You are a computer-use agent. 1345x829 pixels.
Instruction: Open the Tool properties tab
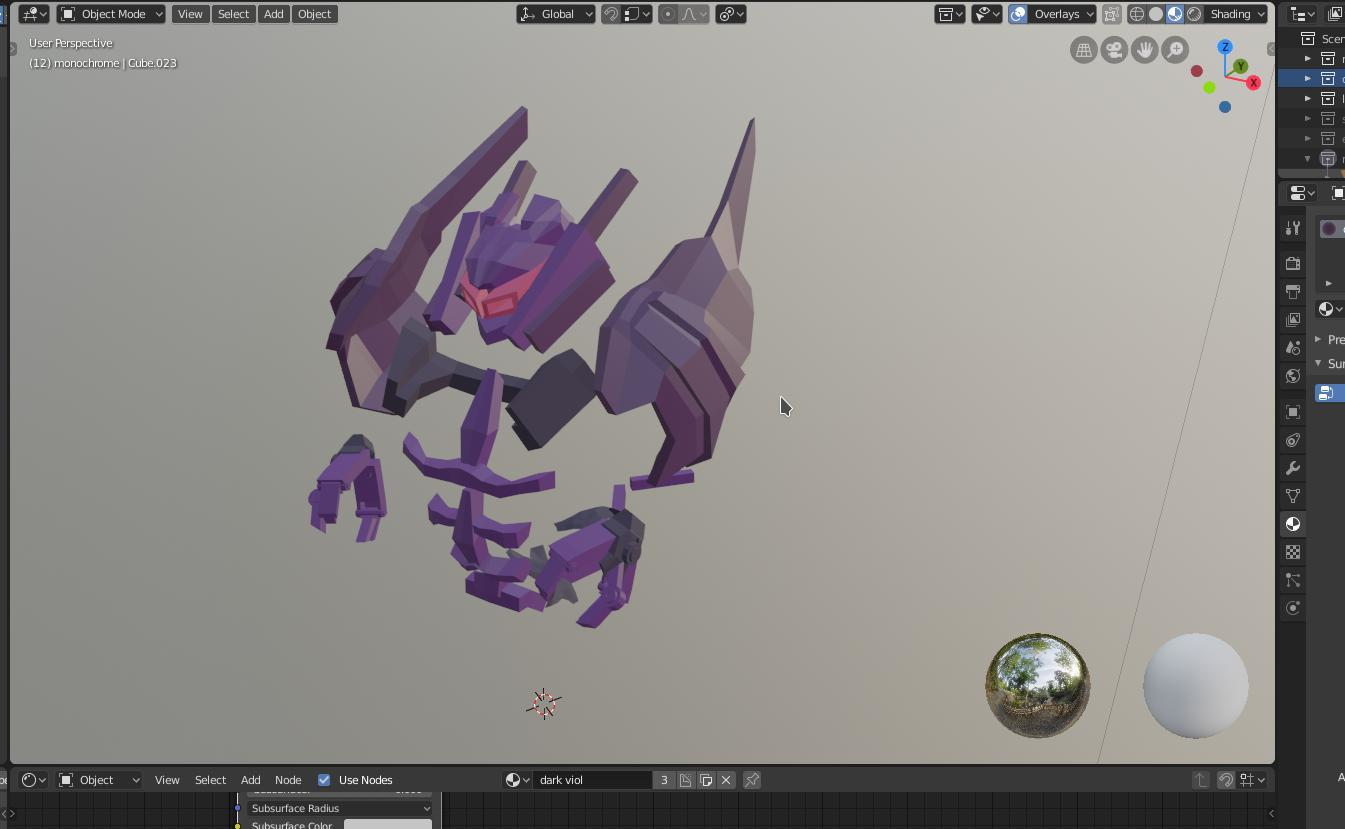click(1293, 229)
